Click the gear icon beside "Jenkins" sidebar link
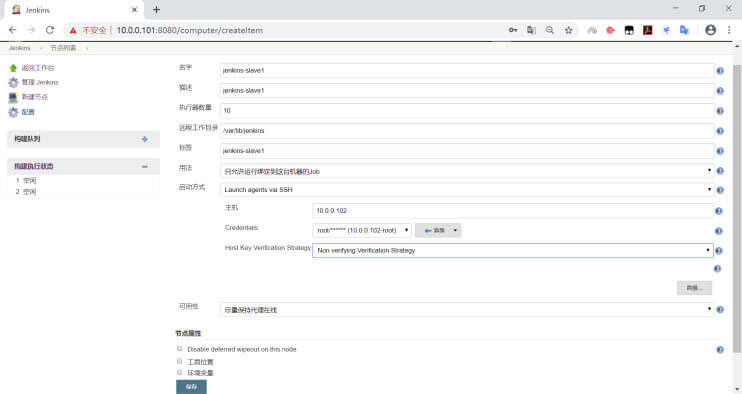Viewport: 742px width, 394px height. point(13,83)
